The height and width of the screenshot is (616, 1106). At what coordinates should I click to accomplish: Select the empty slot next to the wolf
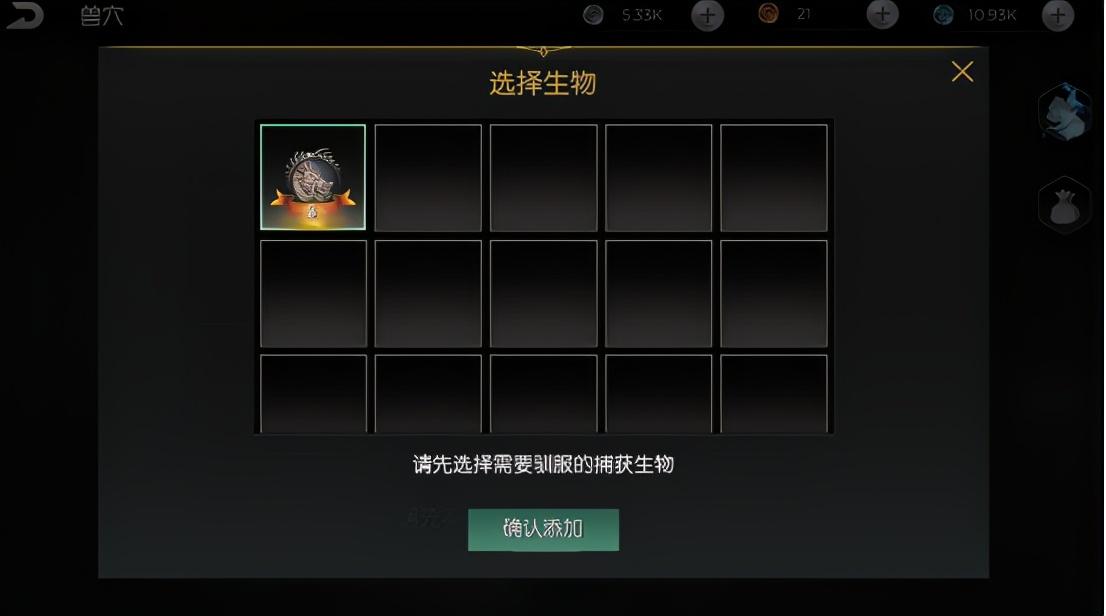(428, 178)
